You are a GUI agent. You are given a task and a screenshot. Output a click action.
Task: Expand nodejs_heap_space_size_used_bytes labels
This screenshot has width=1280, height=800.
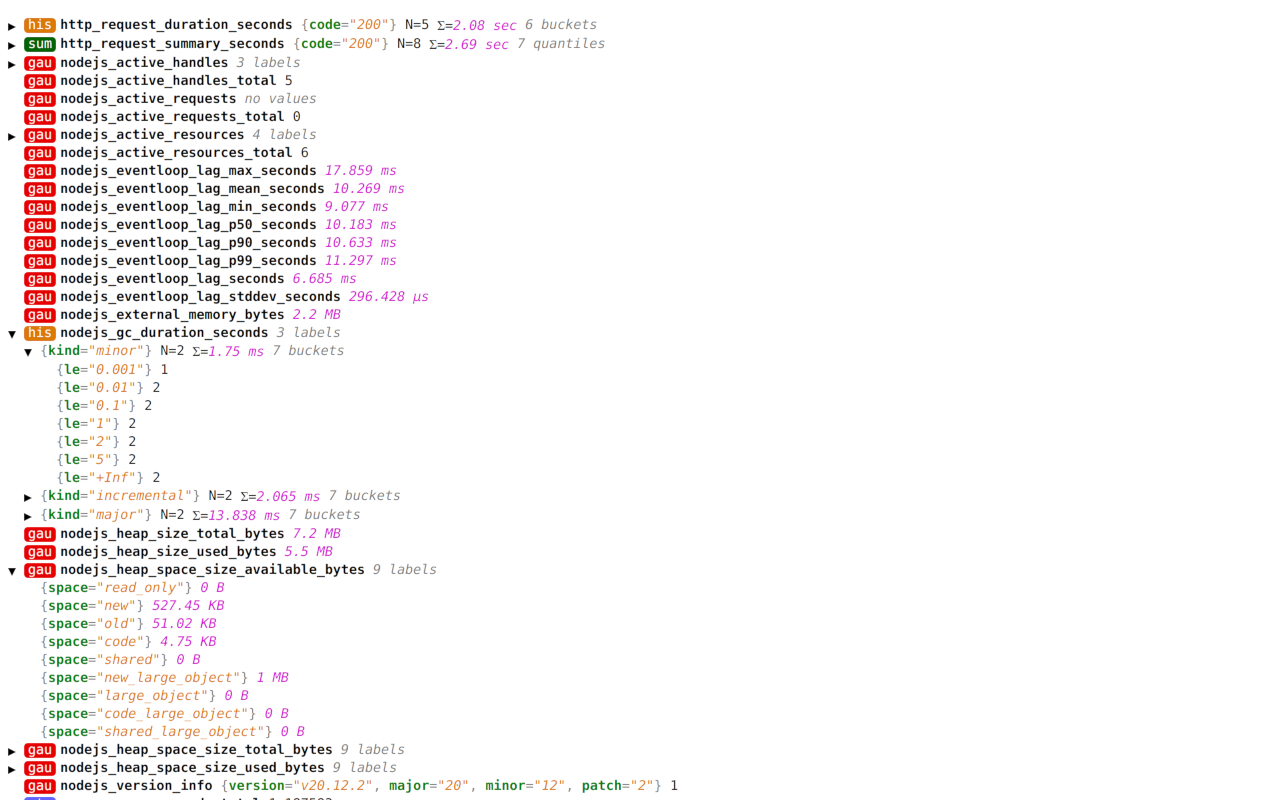coord(12,769)
